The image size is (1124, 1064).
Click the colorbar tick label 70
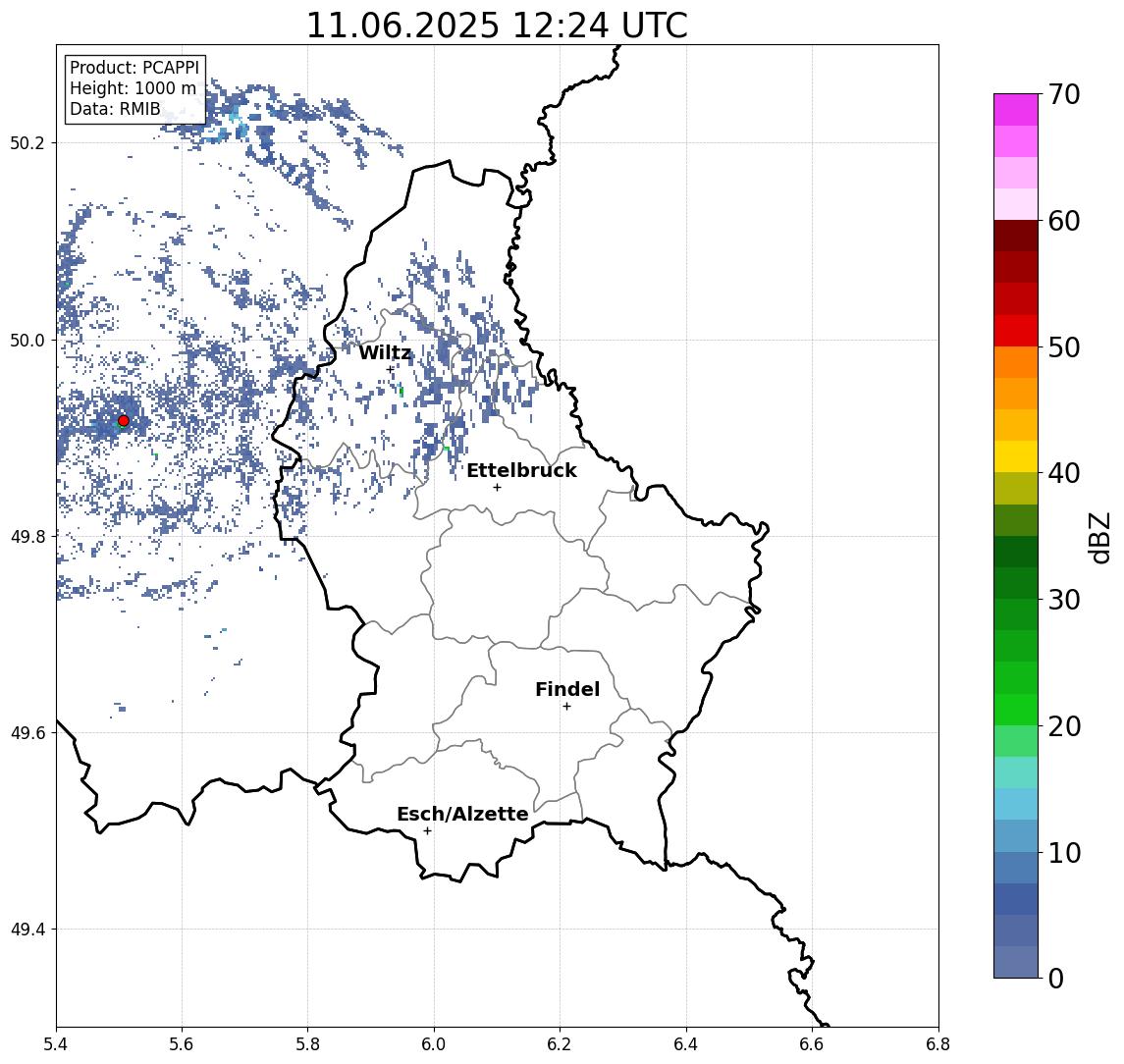[1064, 94]
